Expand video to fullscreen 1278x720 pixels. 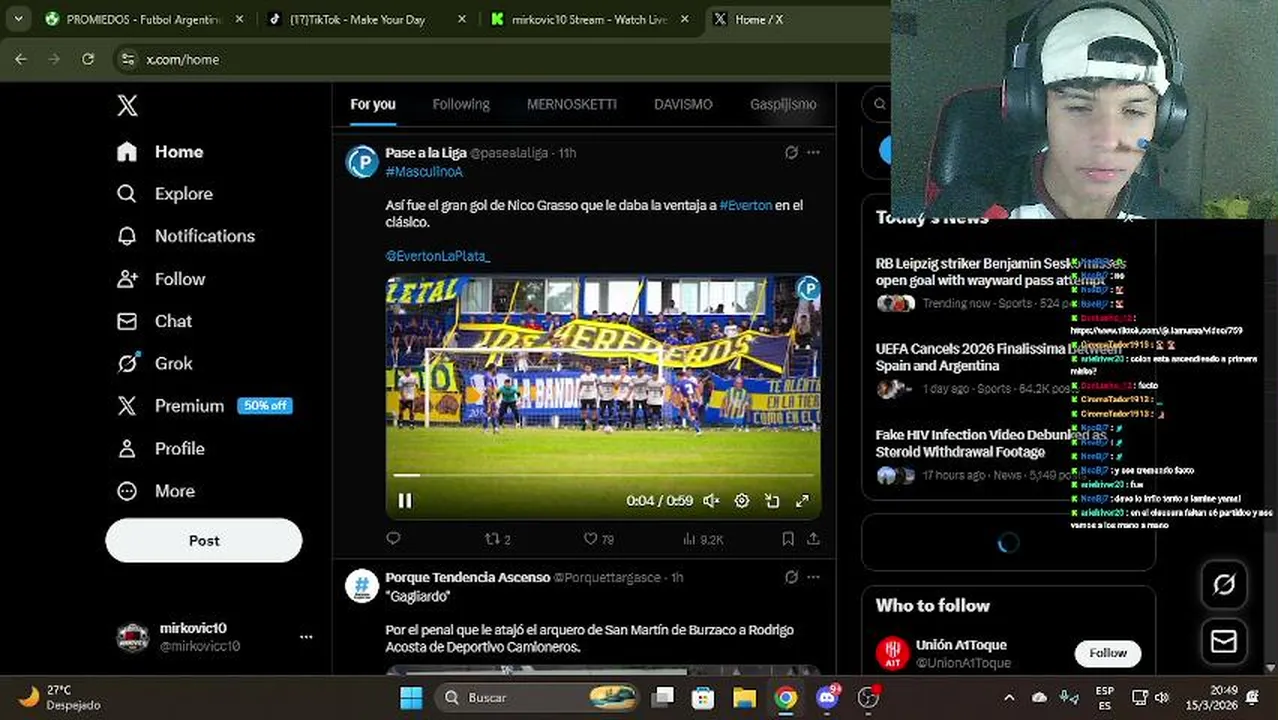click(802, 501)
